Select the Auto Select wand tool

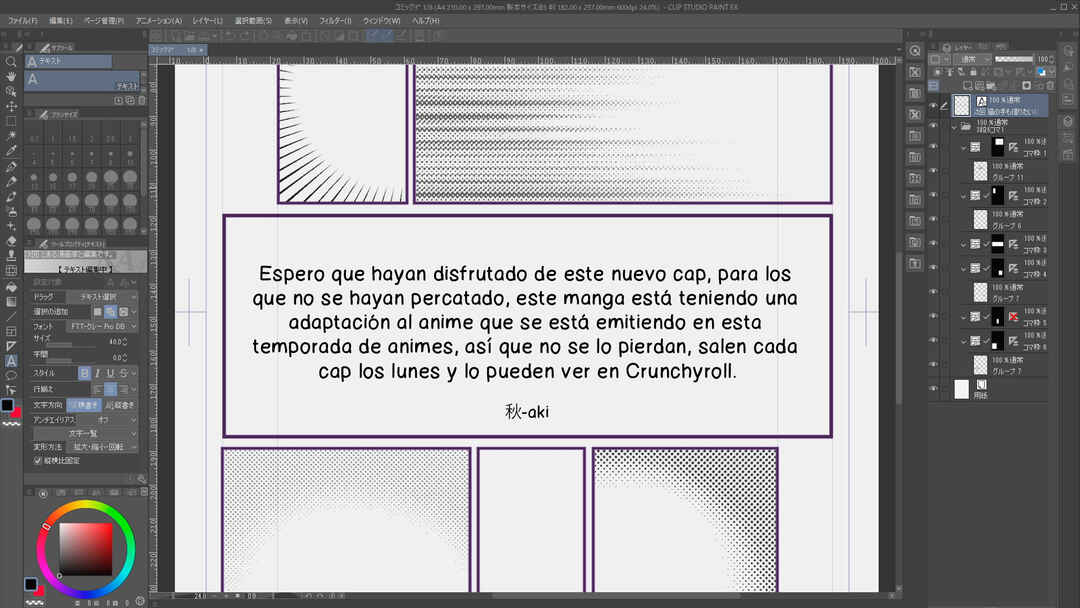tap(11, 136)
